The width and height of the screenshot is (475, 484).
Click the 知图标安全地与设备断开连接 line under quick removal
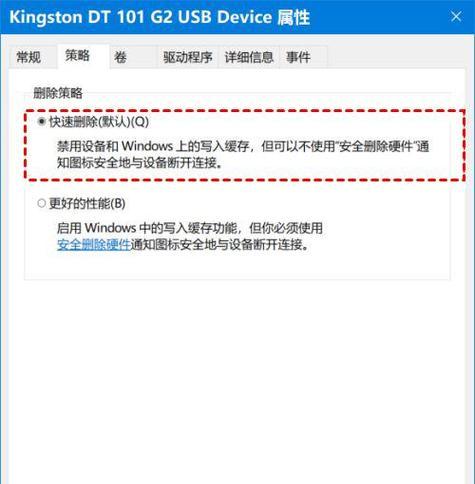[x=139, y=163]
